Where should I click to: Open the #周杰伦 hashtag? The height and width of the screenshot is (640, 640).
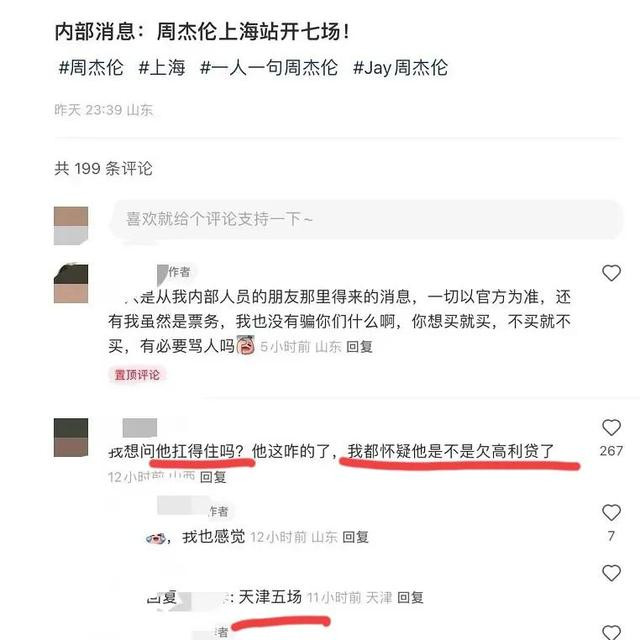(91, 67)
